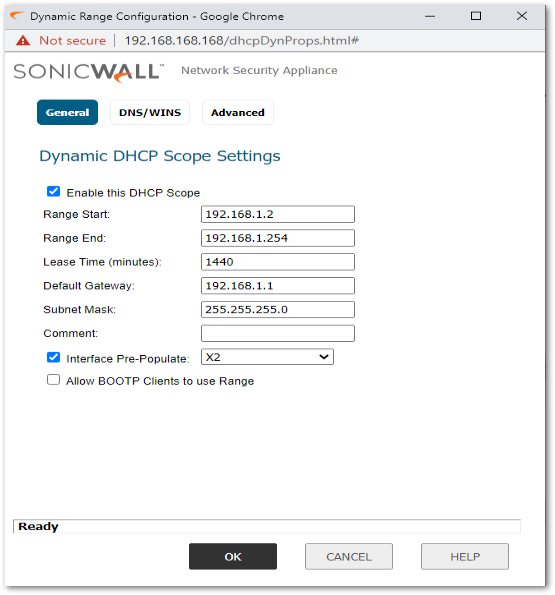Minimize the Dynamic Range Configuration window
555x595 pixels.
[x=430, y=16]
